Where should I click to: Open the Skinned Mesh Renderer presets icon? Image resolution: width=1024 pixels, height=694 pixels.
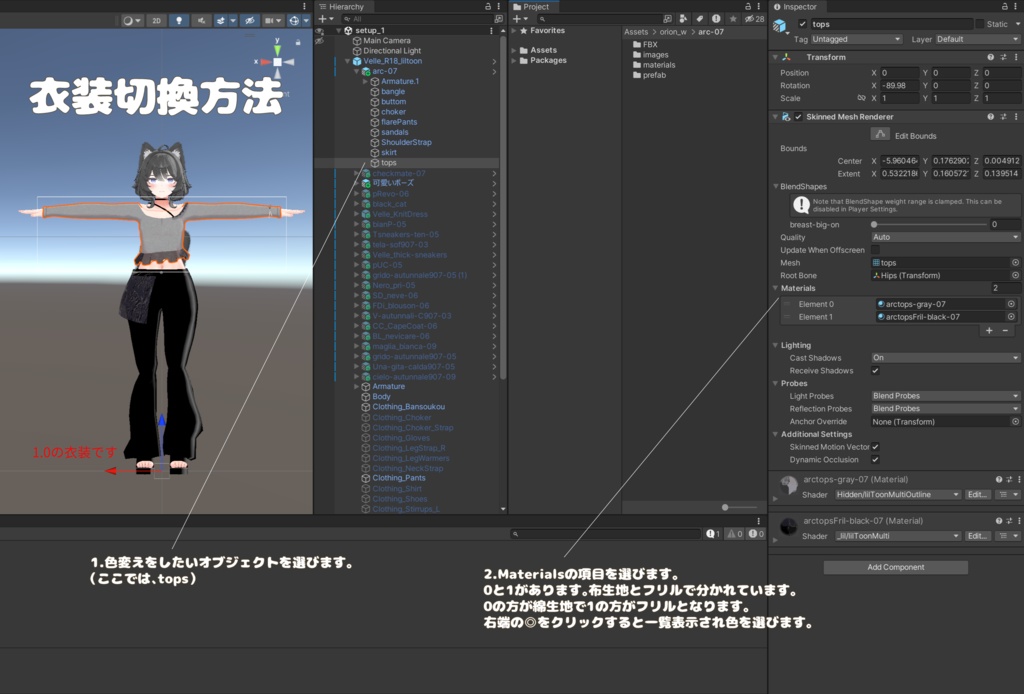click(1004, 116)
